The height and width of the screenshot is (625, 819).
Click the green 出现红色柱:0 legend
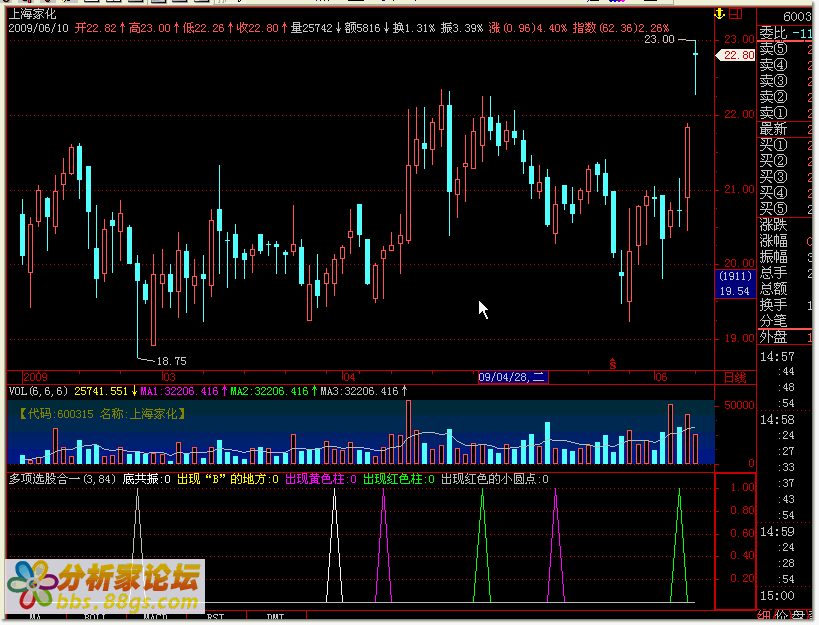(399, 479)
